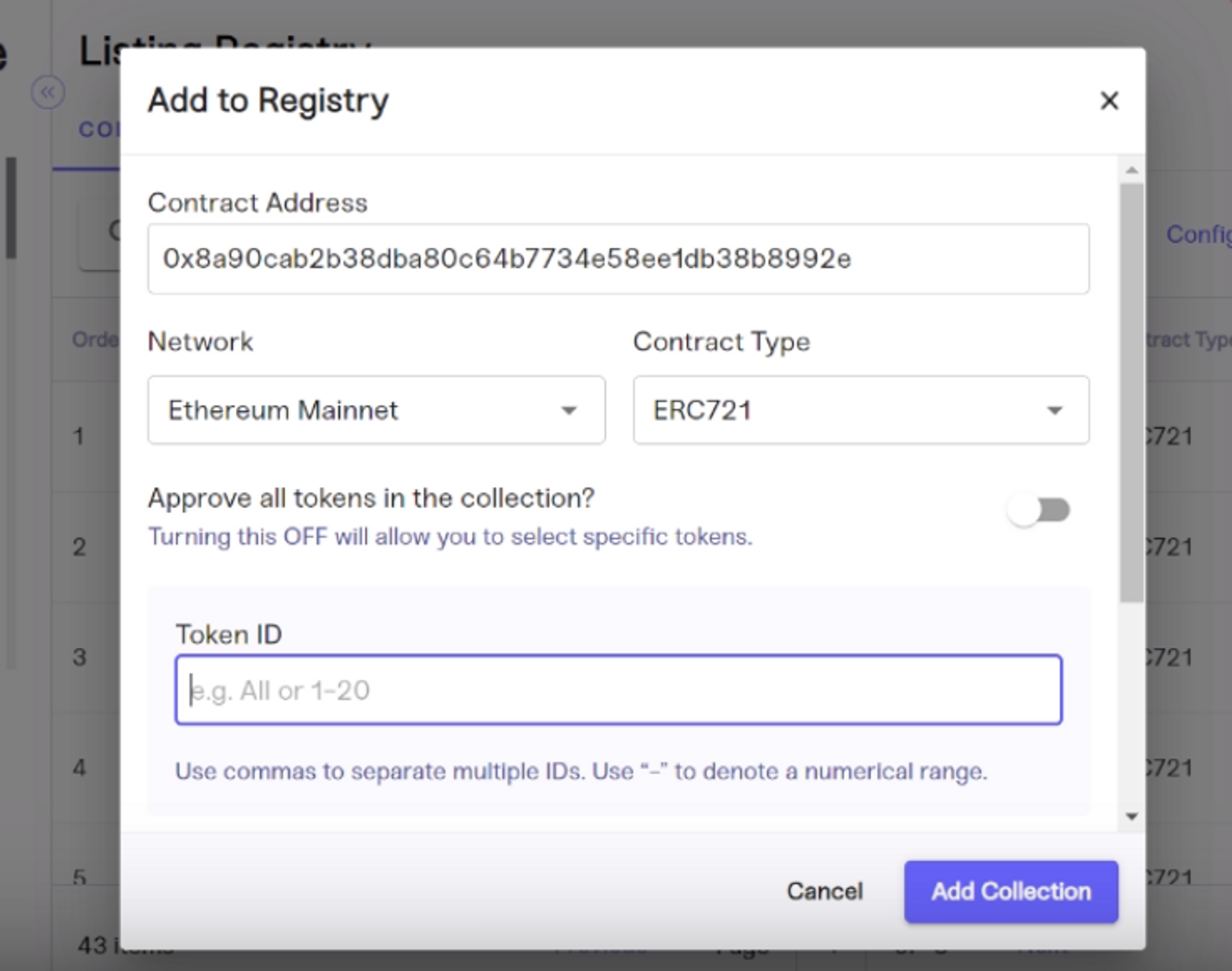Click the Contract Type column header behind
The width and height of the screenshot is (1232, 971).
tap(1188, 339)
